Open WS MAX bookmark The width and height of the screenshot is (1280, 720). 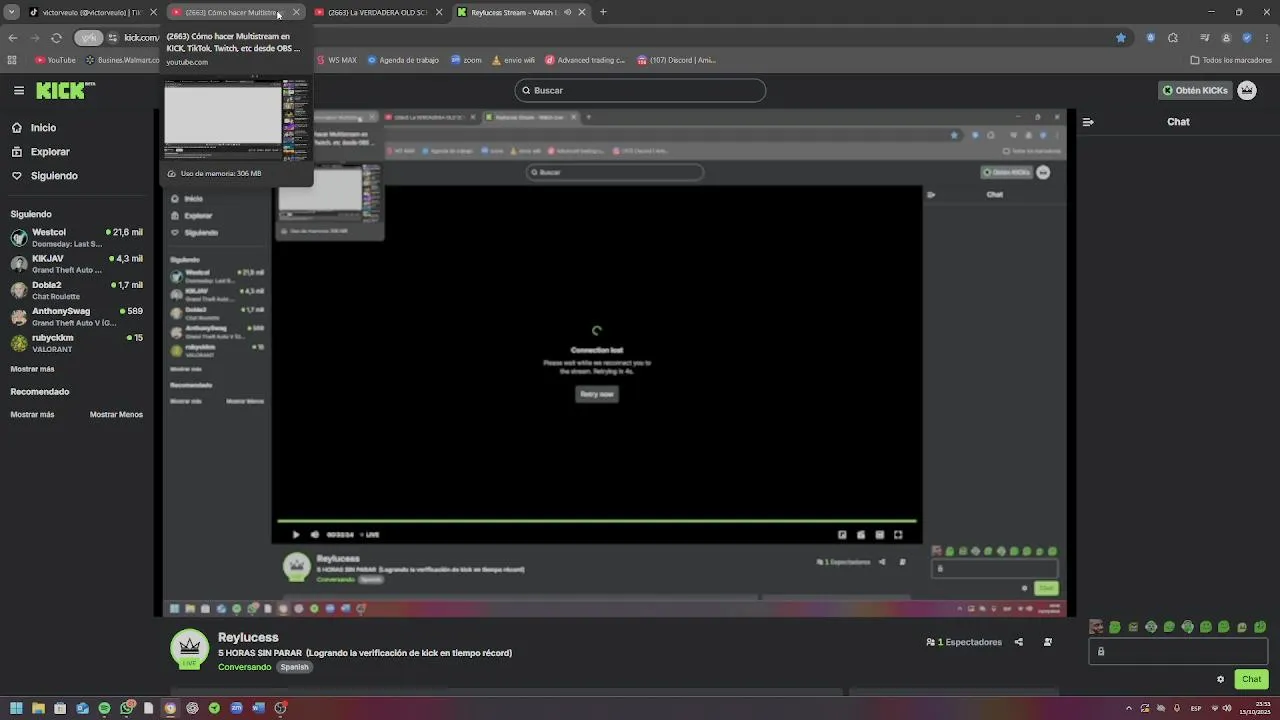[x=336, y=60]
